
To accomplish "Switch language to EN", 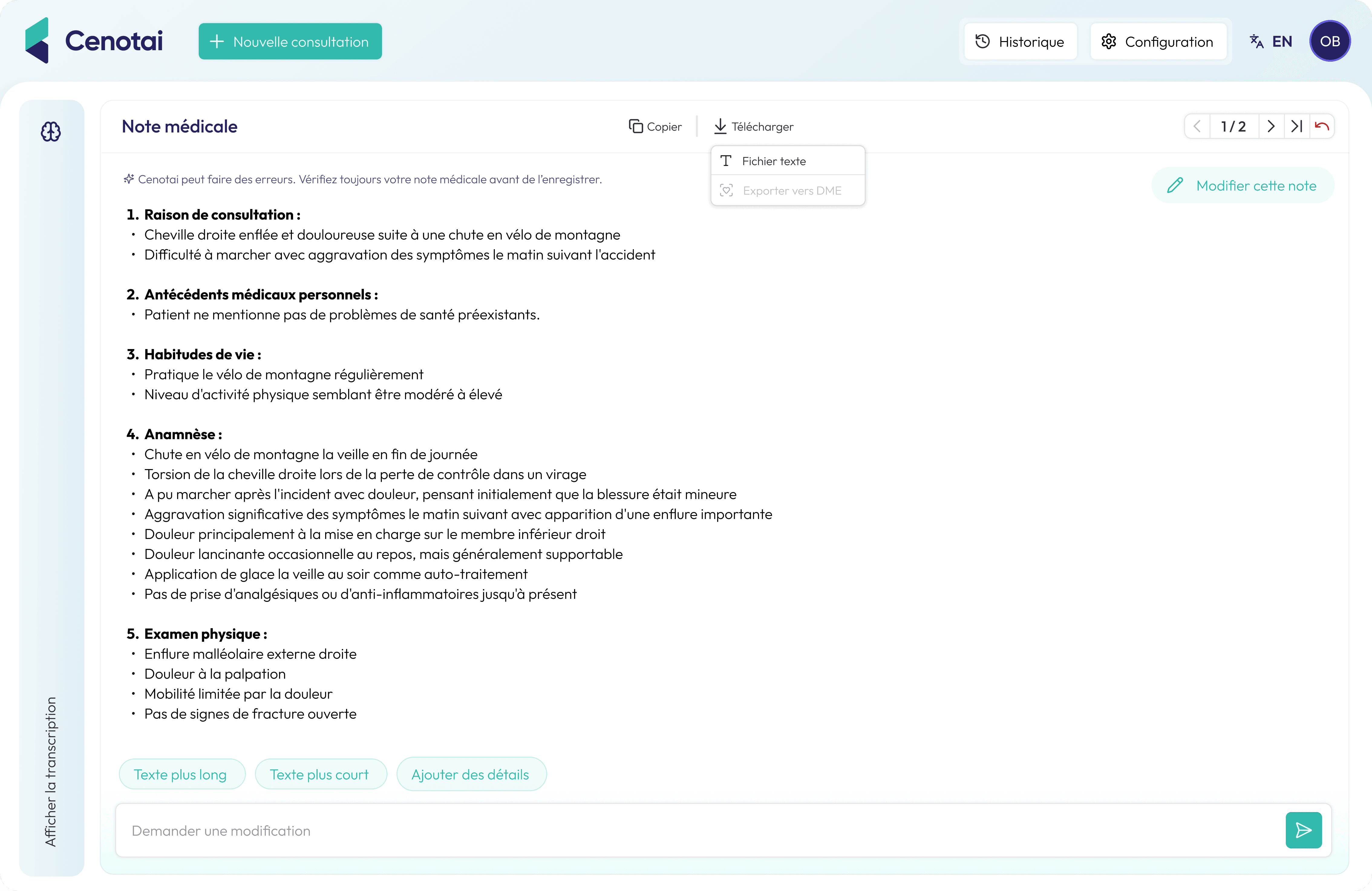I will pyautogui.click(x=1271, y=41).
